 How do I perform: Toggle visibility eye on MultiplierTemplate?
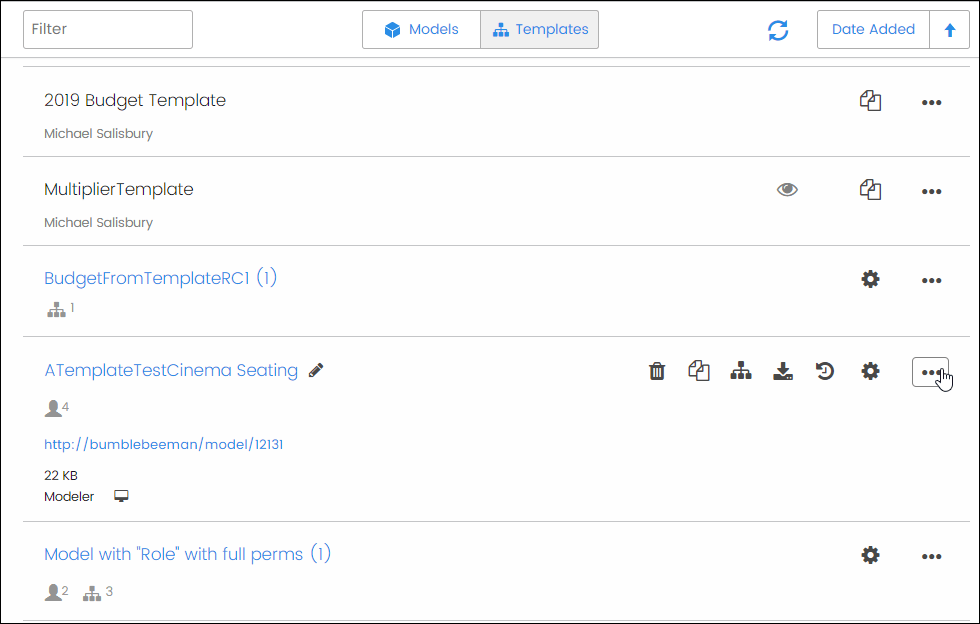787,190
